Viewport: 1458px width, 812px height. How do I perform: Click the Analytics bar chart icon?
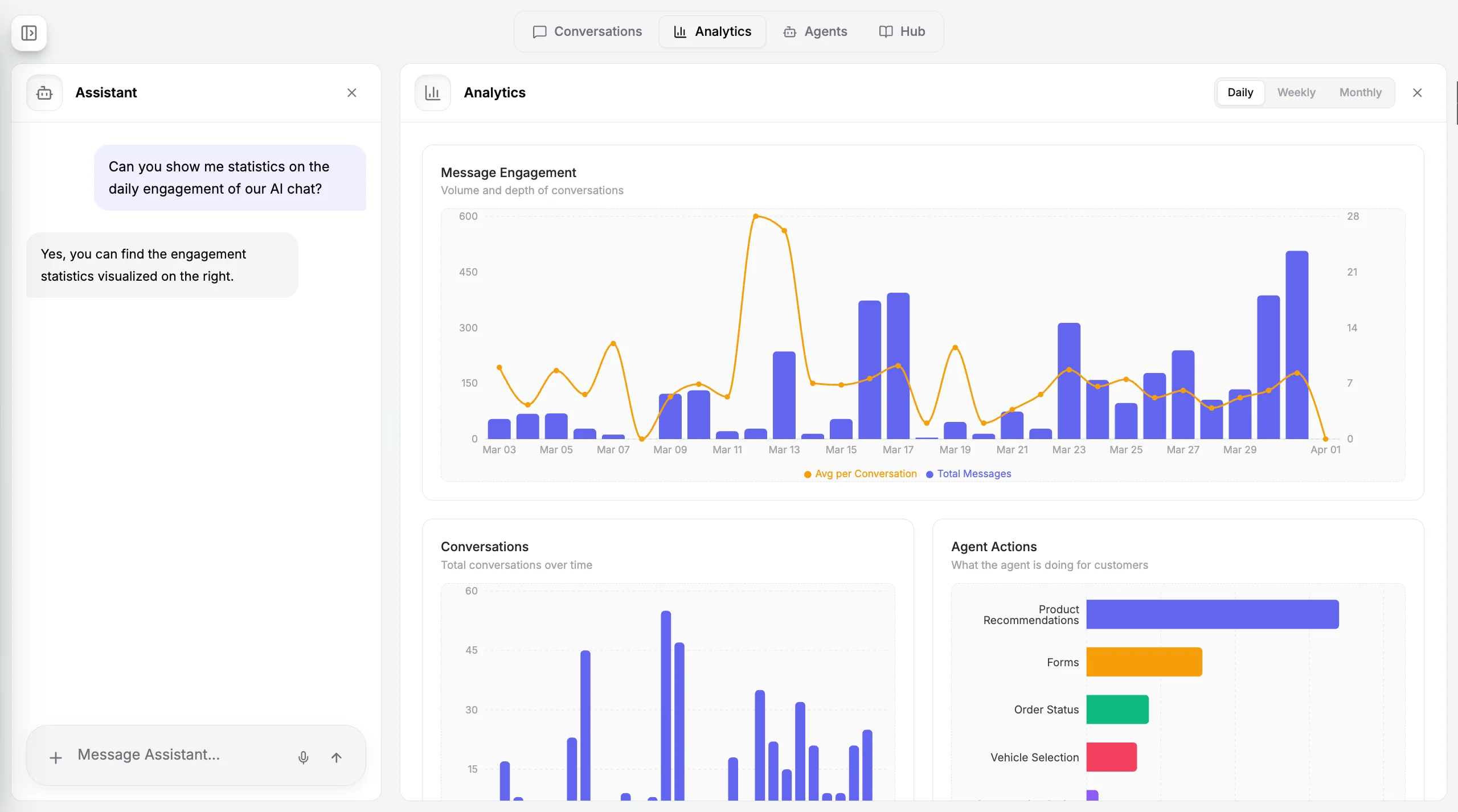coord(433,93)
